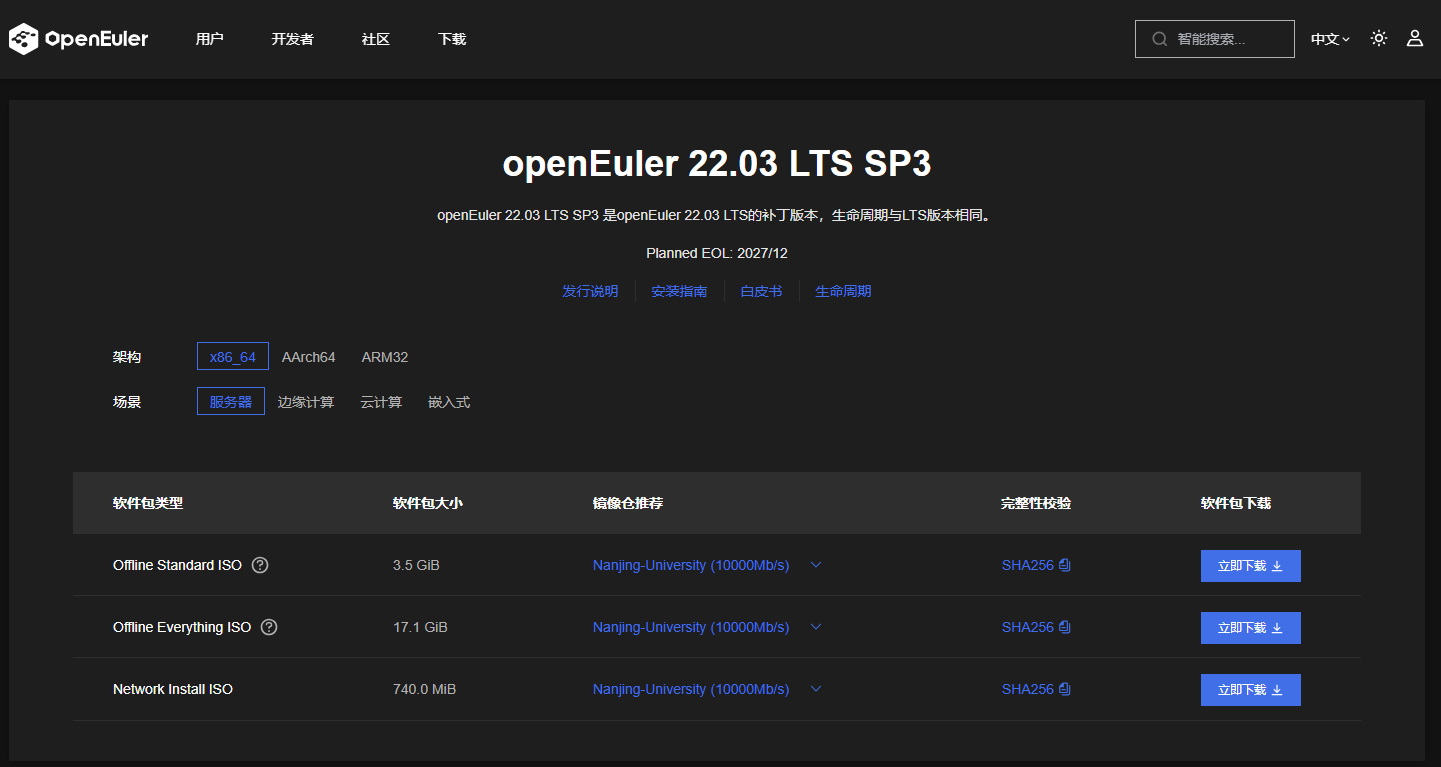Select the AArch64 architecture
1441x767 pixels.
309,357
